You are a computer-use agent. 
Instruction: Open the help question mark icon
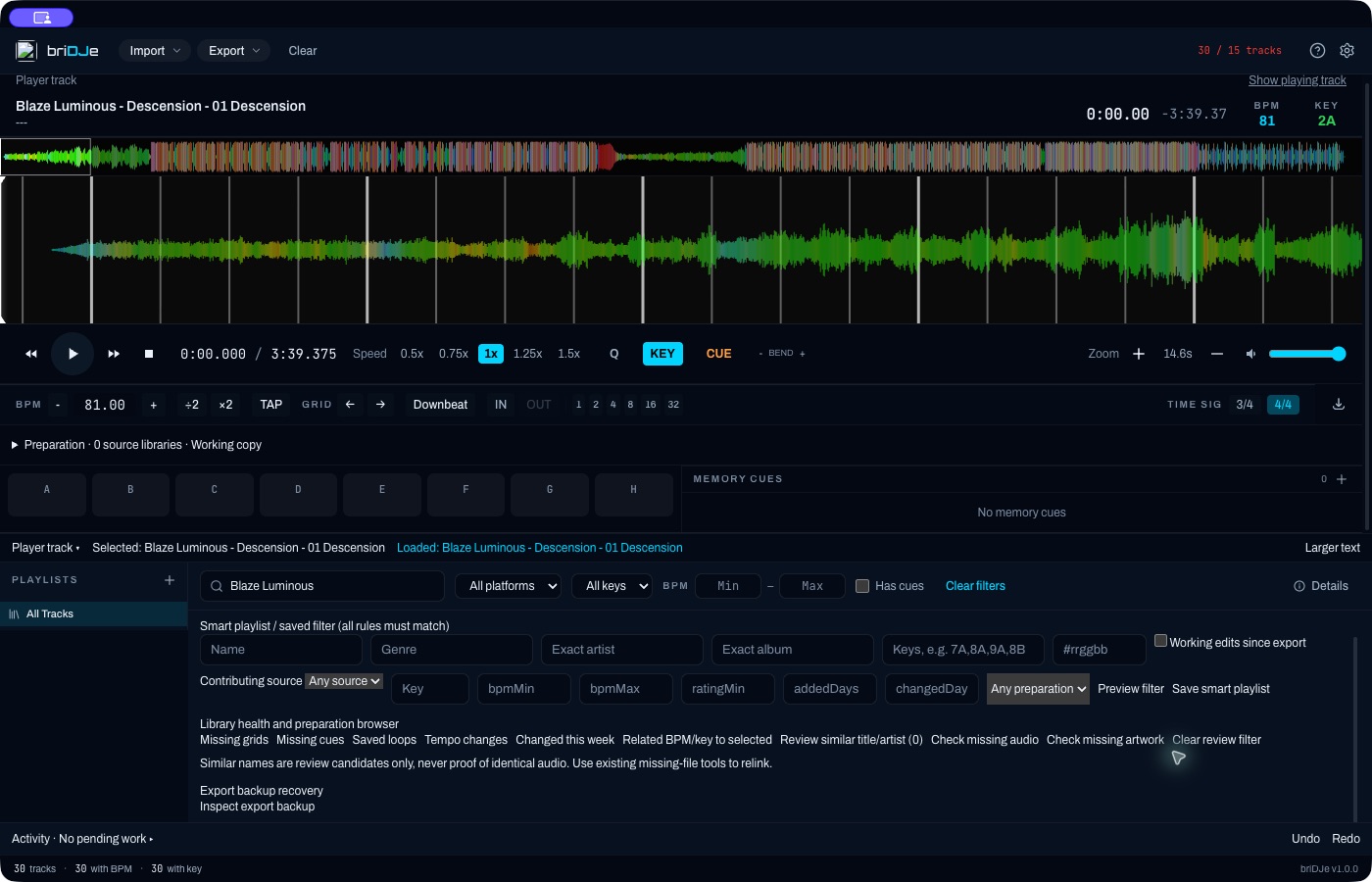point(1317,51)
